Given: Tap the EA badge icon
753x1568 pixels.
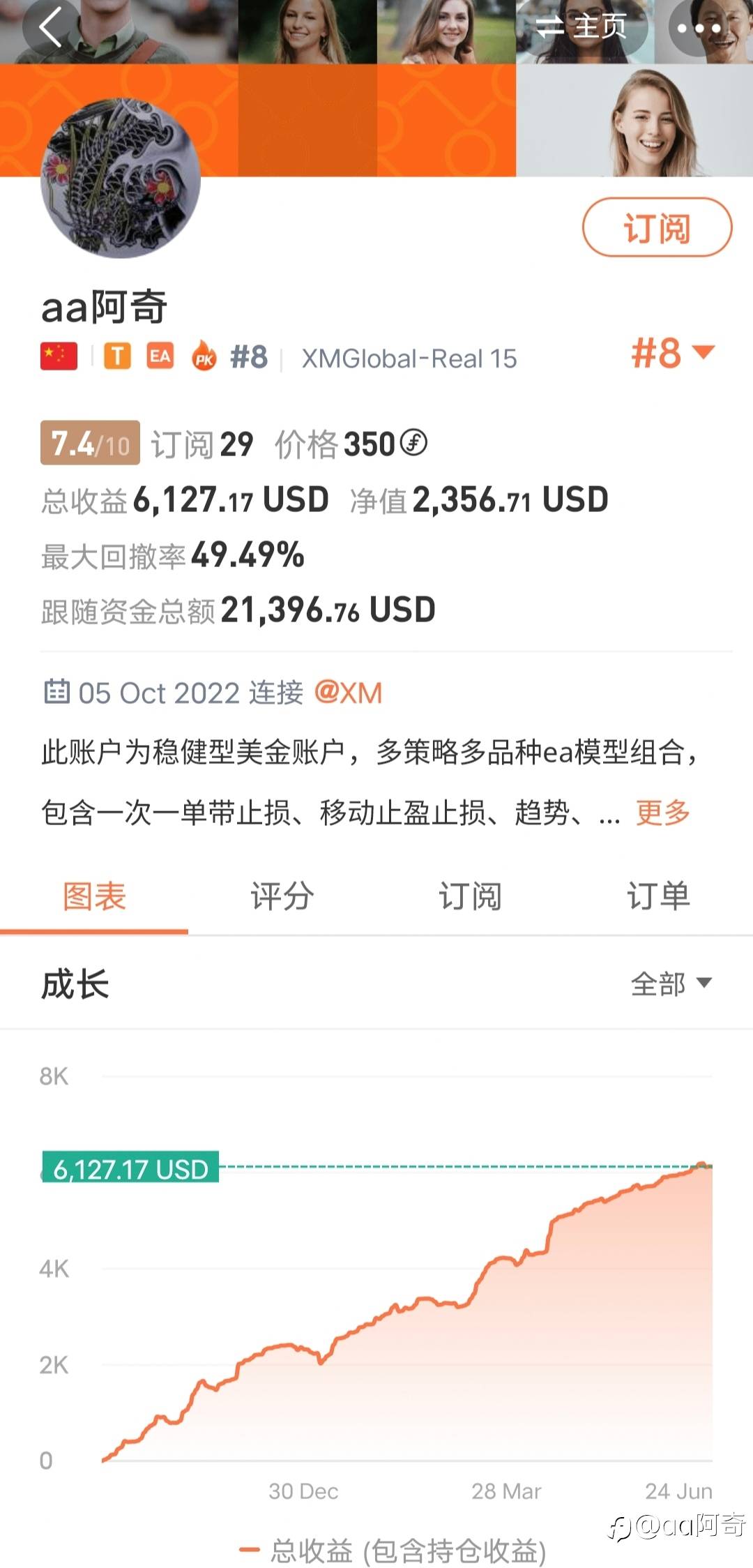Looking at the screenshot, I should pyautogui.click(x=160, y=356).
